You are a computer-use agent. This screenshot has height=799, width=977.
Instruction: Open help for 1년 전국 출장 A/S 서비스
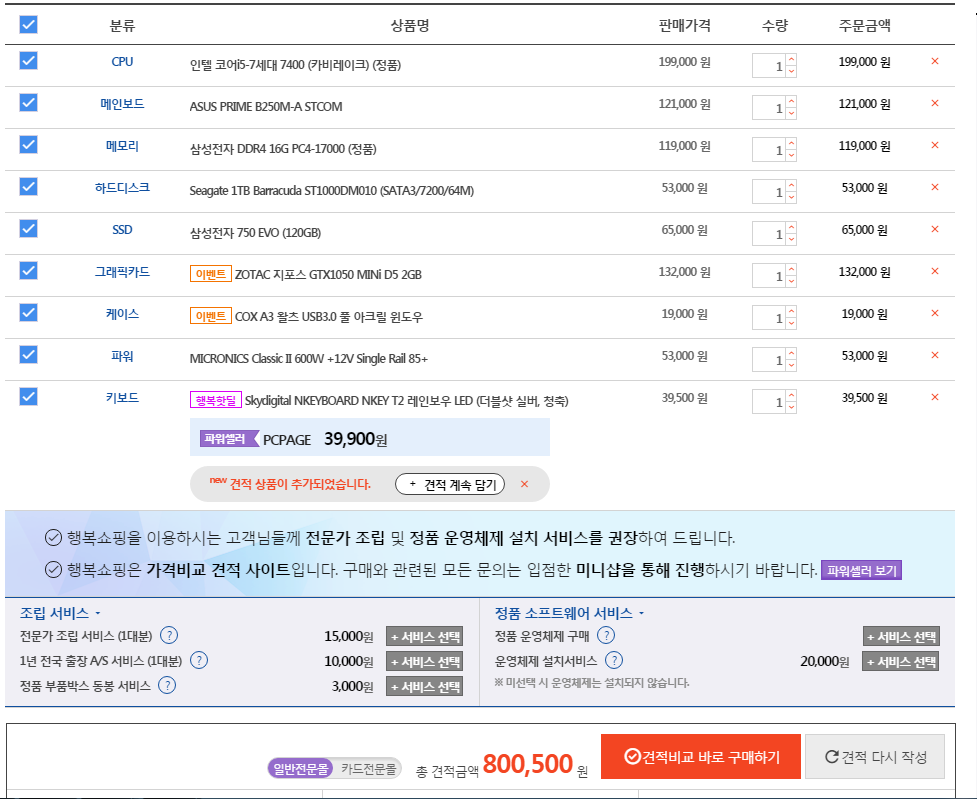[199, 660]
